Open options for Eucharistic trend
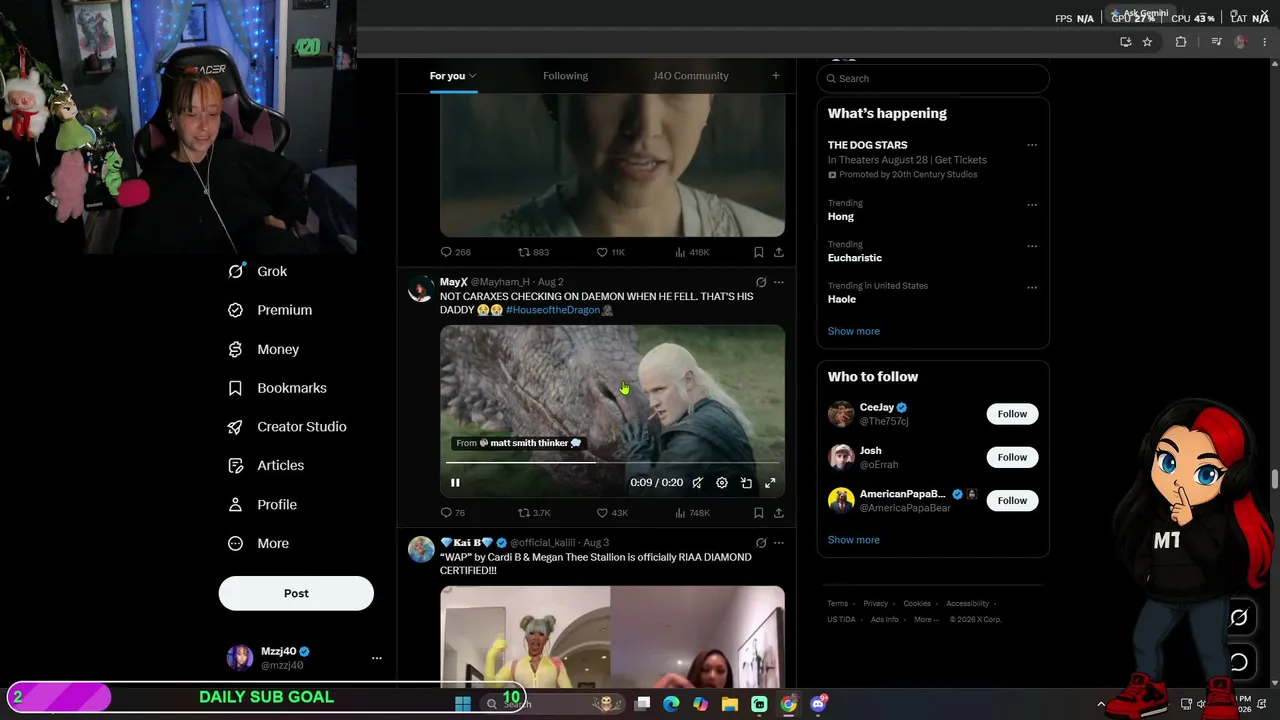Screen dimensions: 1280x720 [1032, 246]
